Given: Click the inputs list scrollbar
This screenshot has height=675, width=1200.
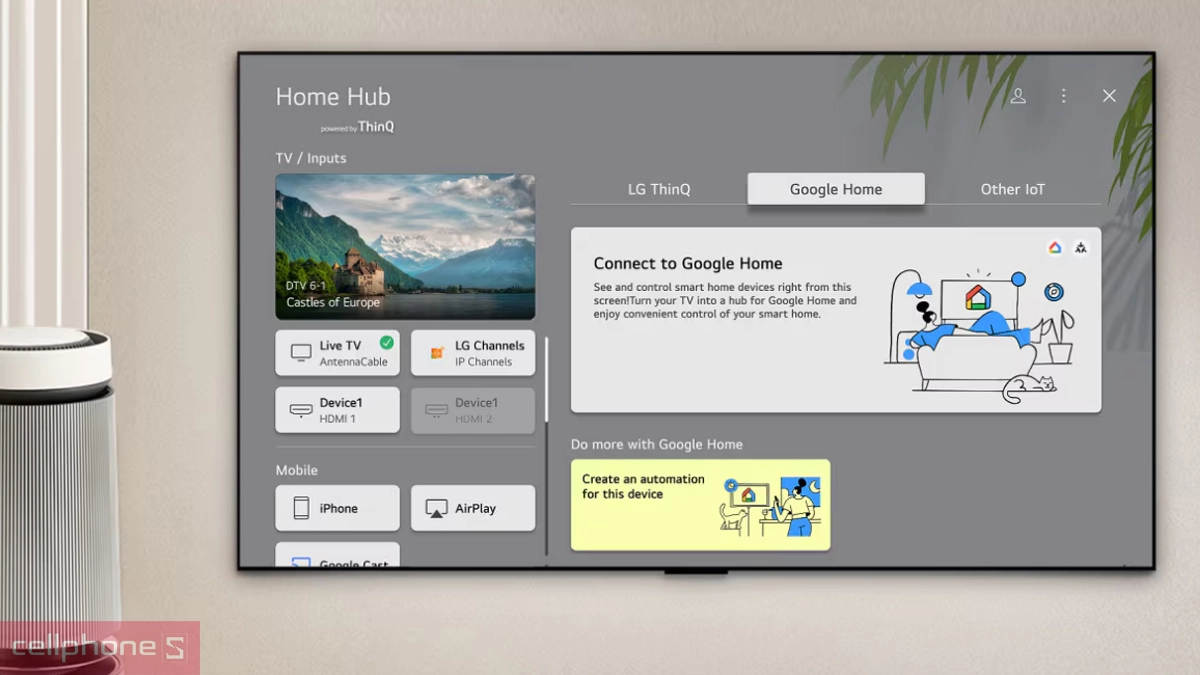Looking at the screenshot, I should tap(546, 380).
